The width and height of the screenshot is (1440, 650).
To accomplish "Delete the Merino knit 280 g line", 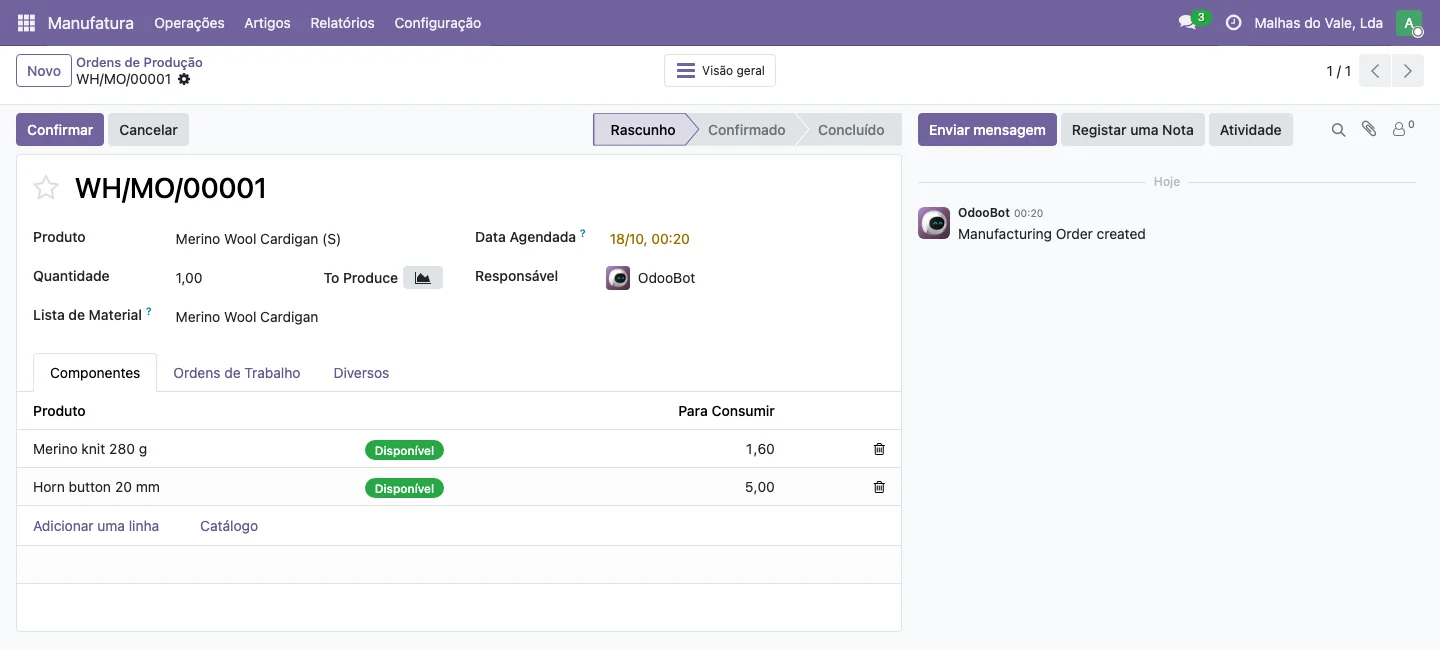I will tap(879, 449).
